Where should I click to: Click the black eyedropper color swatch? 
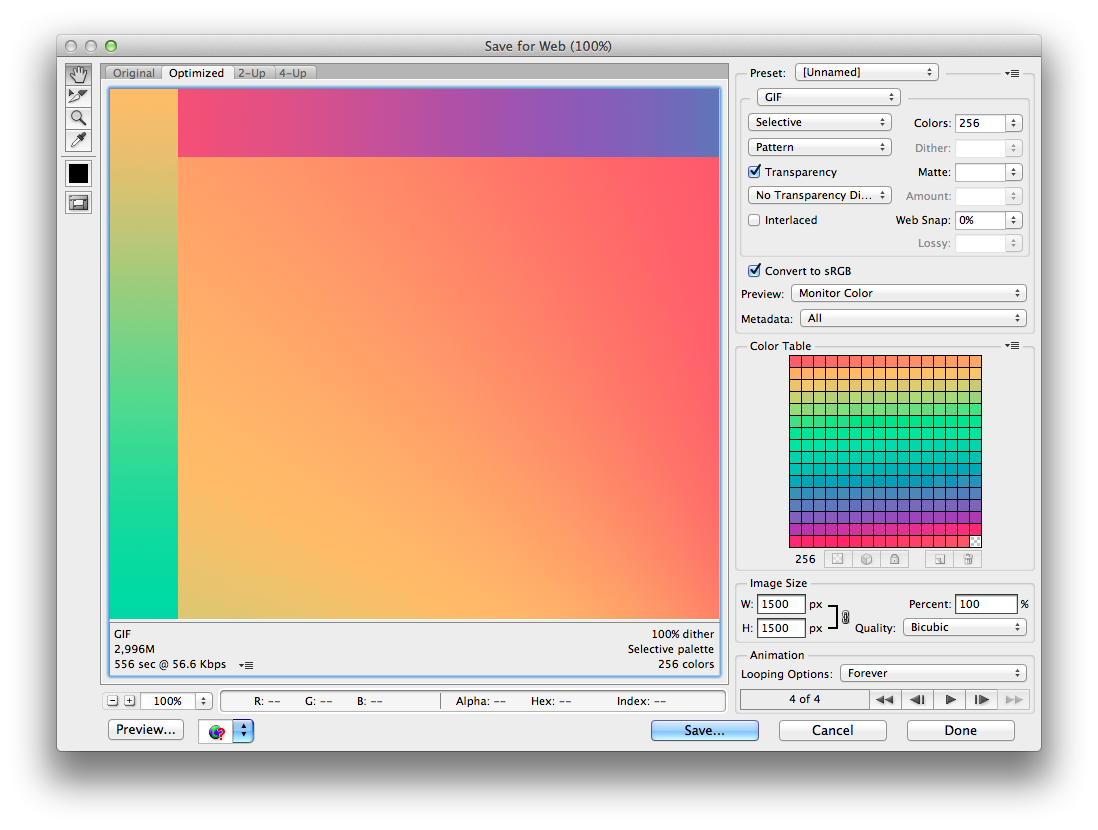tap(78, 173)
